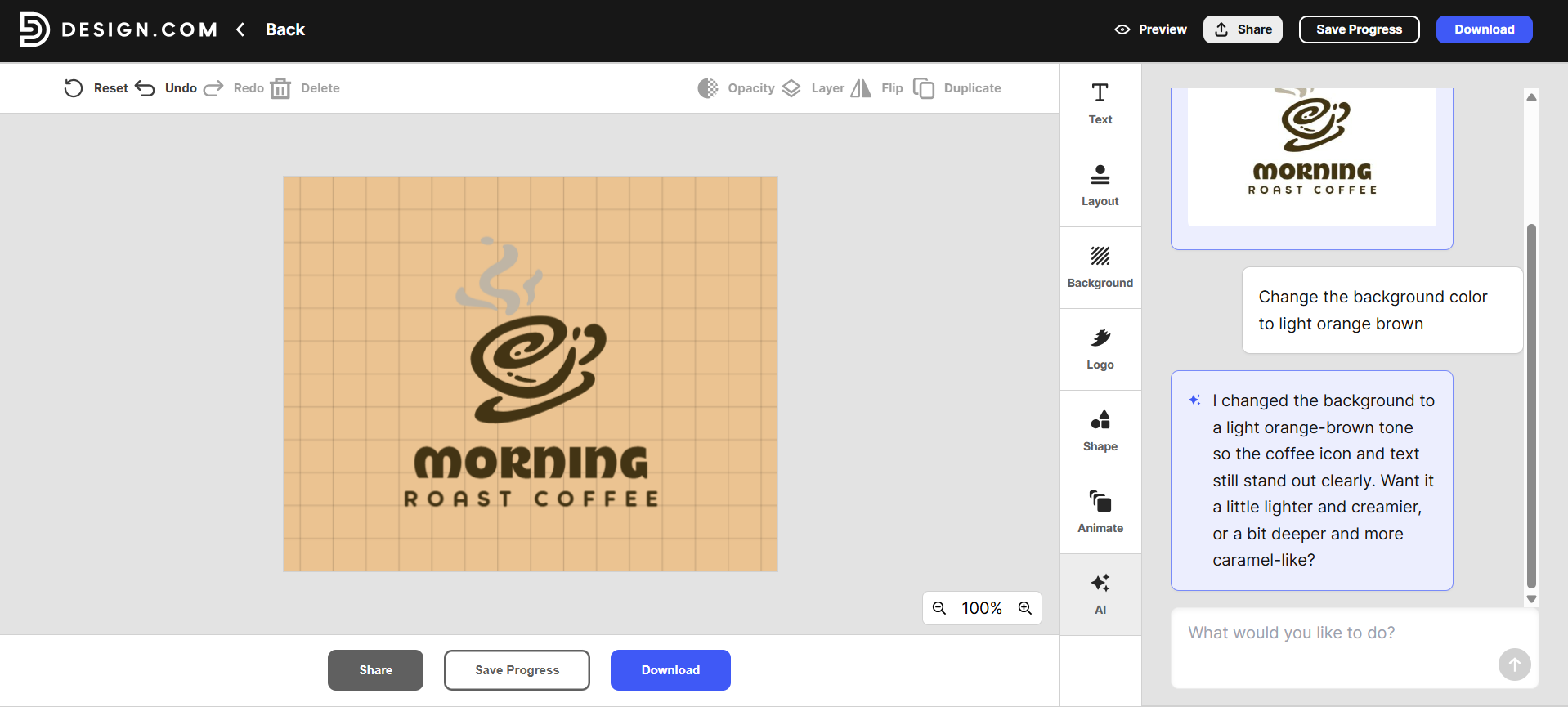Select the MORNING text on canvas
This screenshot has height=707, width=1568.
coord(531,463)
